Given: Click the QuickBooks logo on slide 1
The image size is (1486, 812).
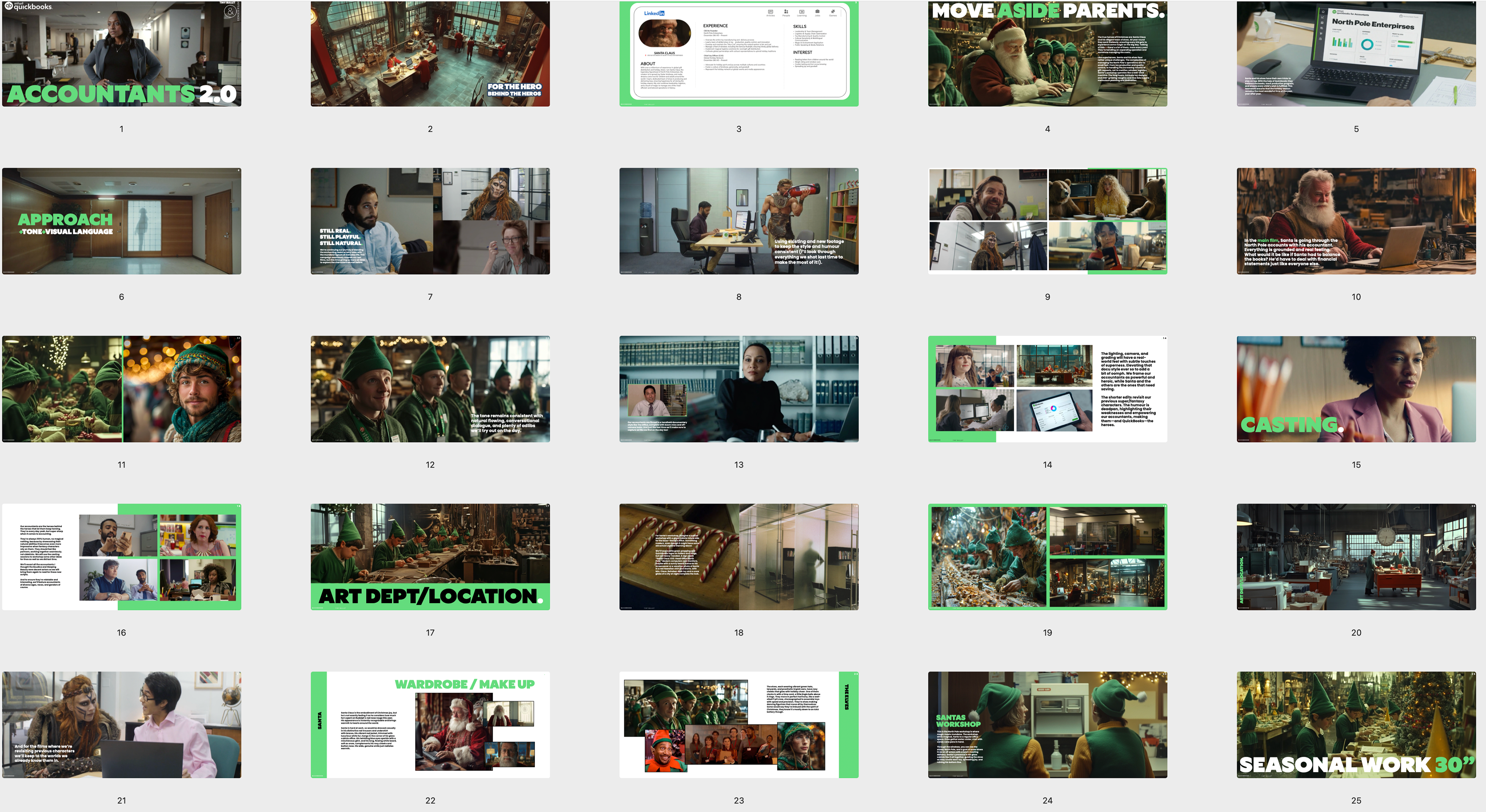Looking at the screenshot, I should click(28, 6).
